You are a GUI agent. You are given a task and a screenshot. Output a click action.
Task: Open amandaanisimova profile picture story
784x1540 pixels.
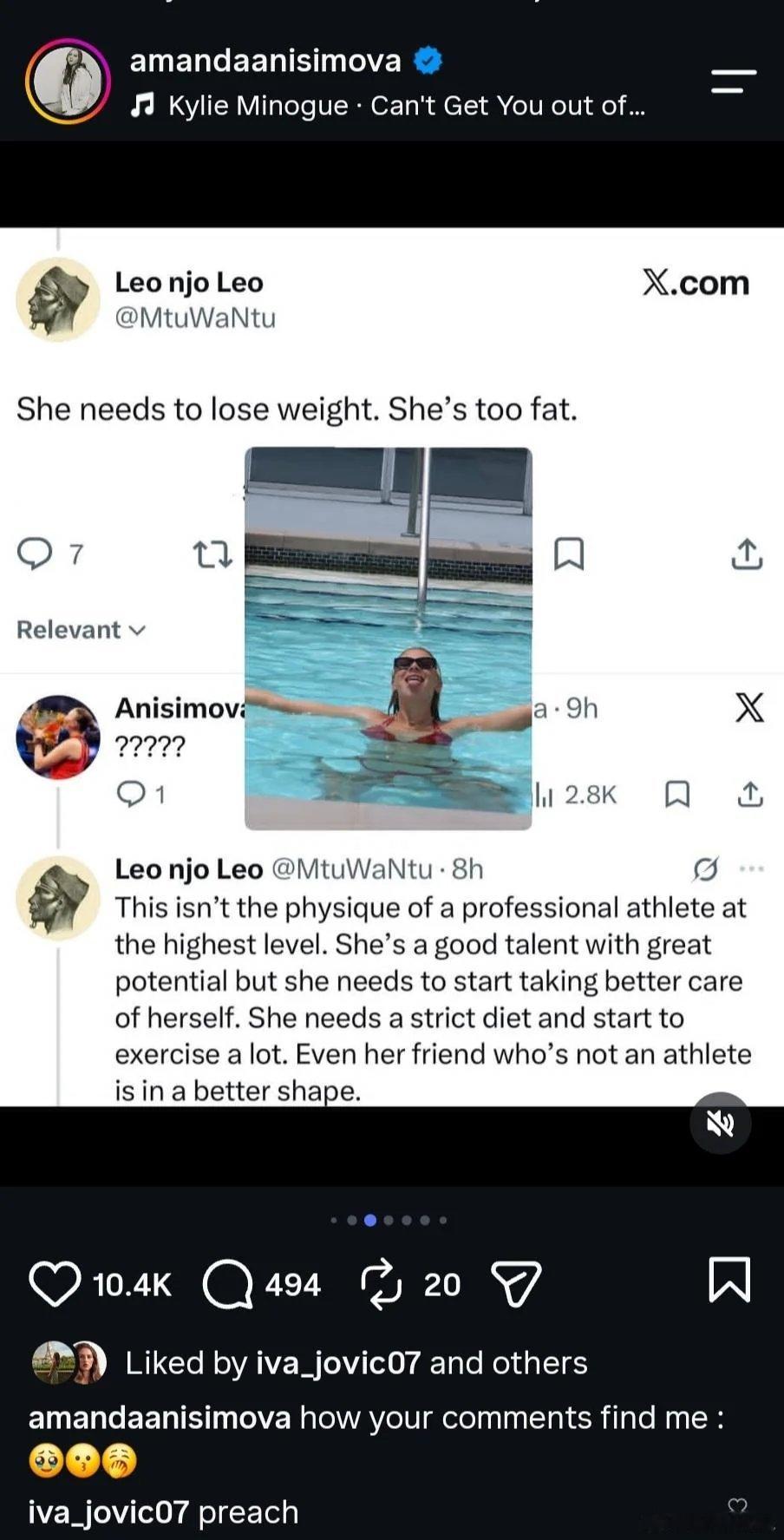(69, 82)
